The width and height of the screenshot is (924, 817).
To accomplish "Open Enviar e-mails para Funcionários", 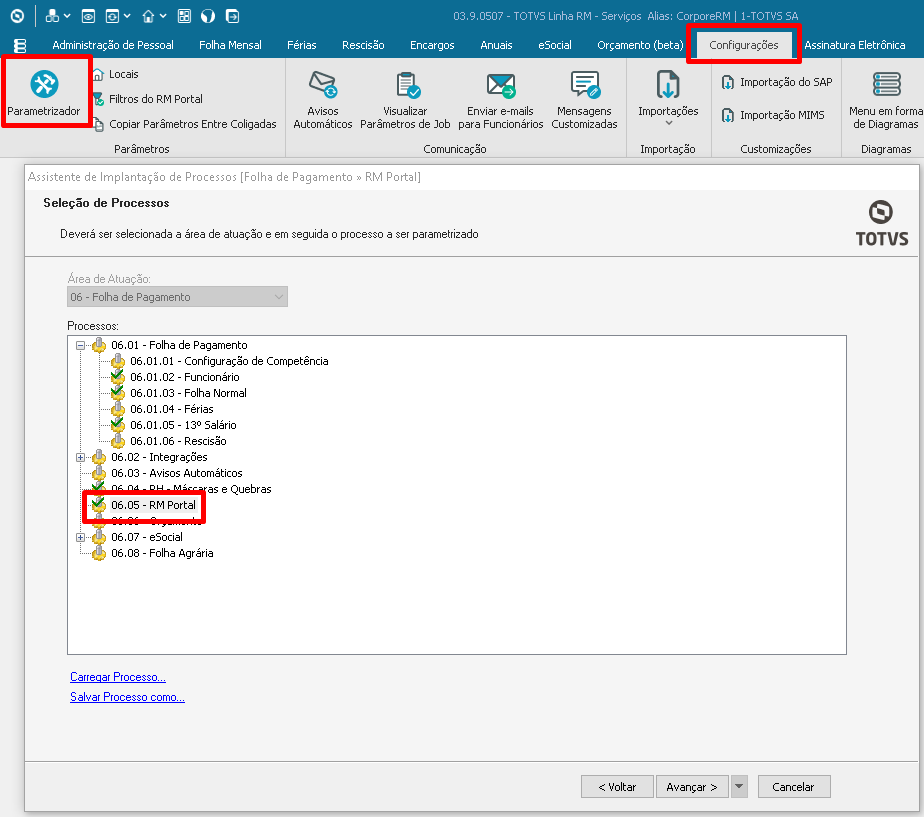I will coord(500,100).
